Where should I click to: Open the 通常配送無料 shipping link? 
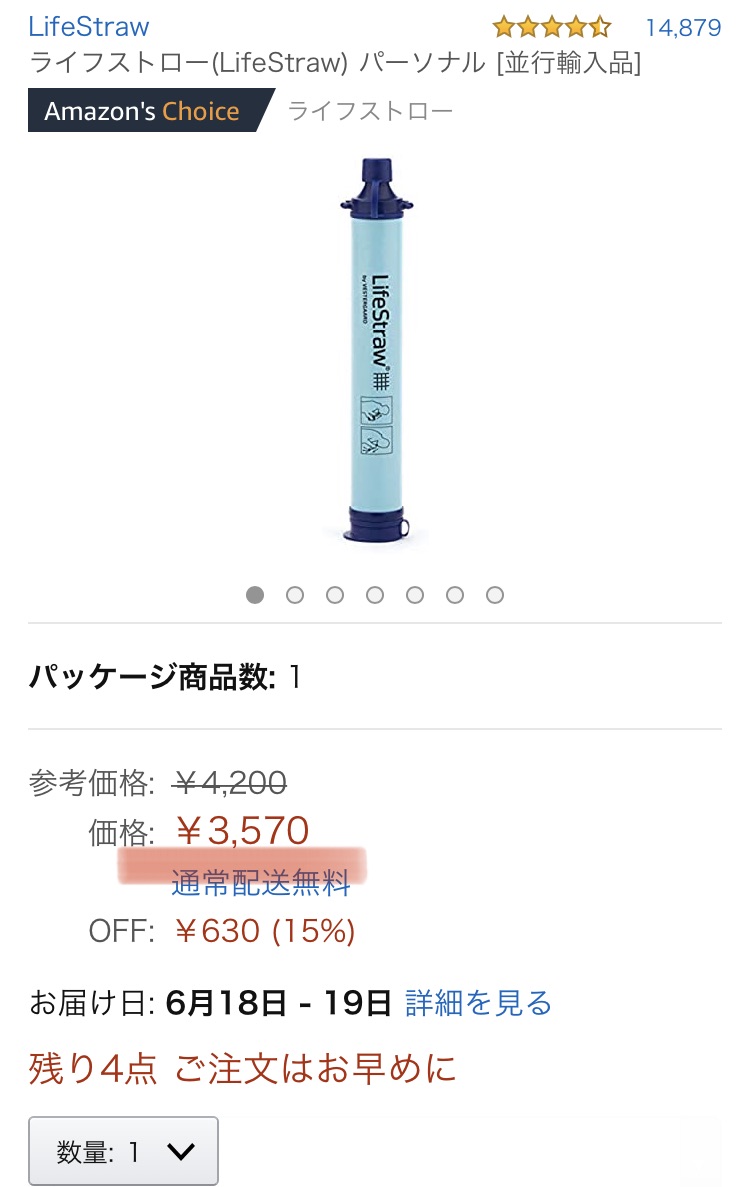(x=261, y=883)
